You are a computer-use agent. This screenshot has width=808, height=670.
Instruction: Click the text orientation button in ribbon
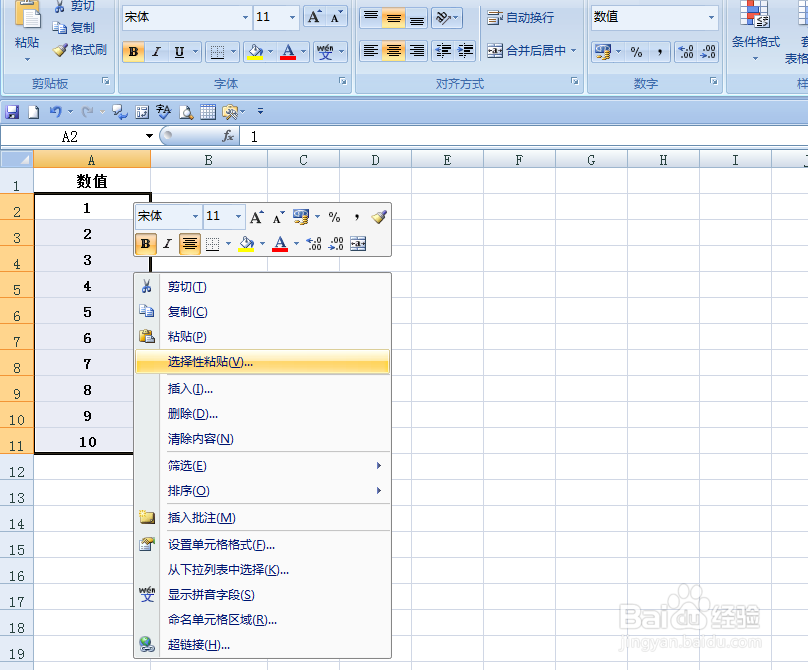click(446, 18)
